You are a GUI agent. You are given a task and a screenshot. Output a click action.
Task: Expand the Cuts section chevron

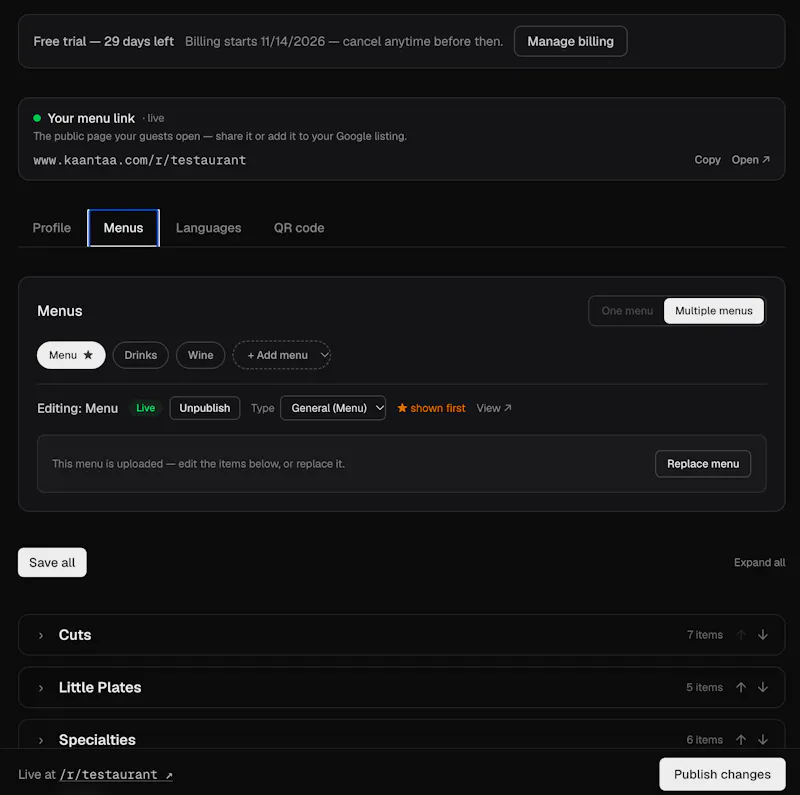point(41,635)
